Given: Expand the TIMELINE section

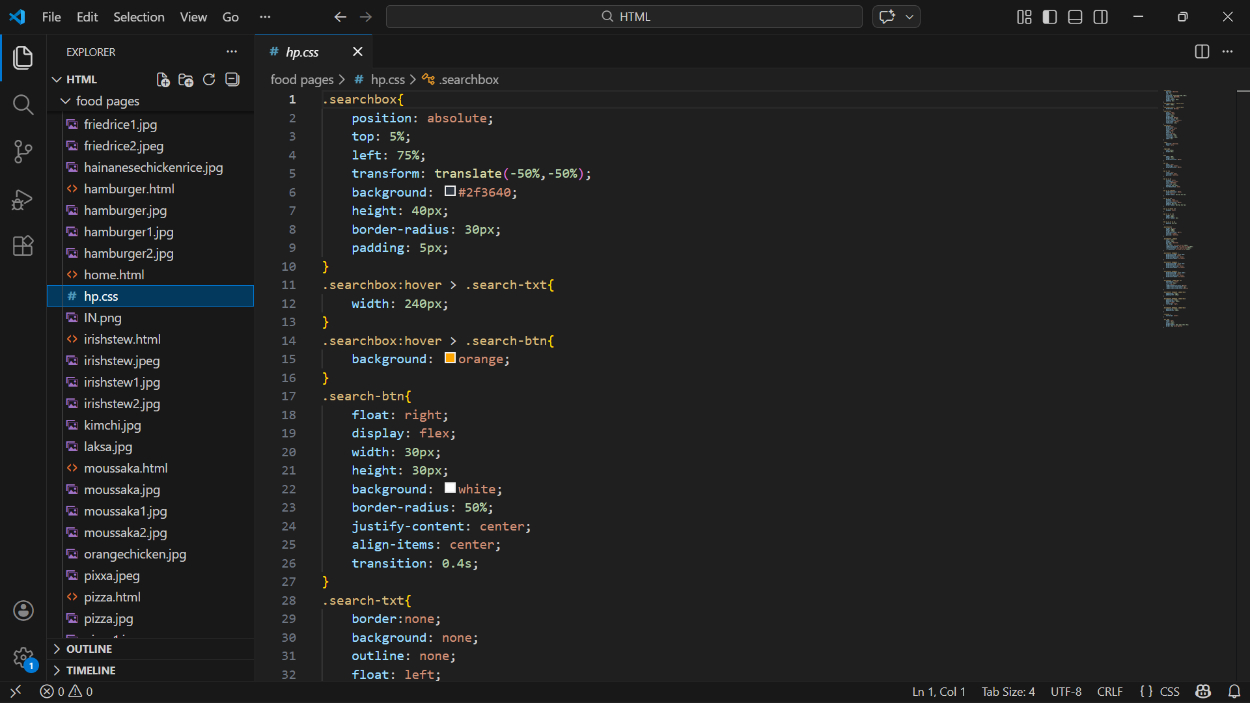Looking at the screenshot, I should tap(90, 670).
